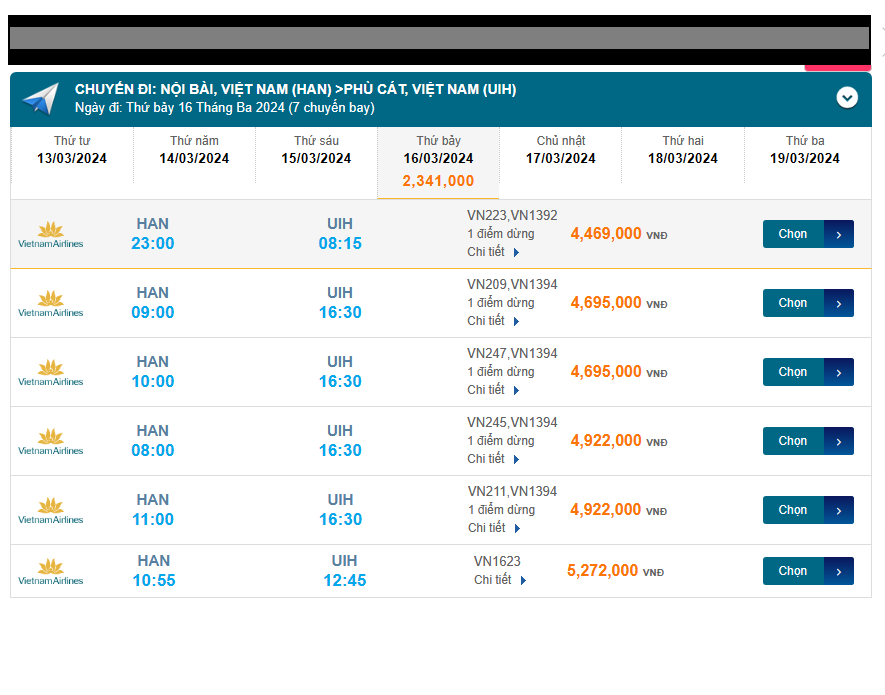Click the paper plane flight icon
885x695 pixels.
(x=41, y=99)
